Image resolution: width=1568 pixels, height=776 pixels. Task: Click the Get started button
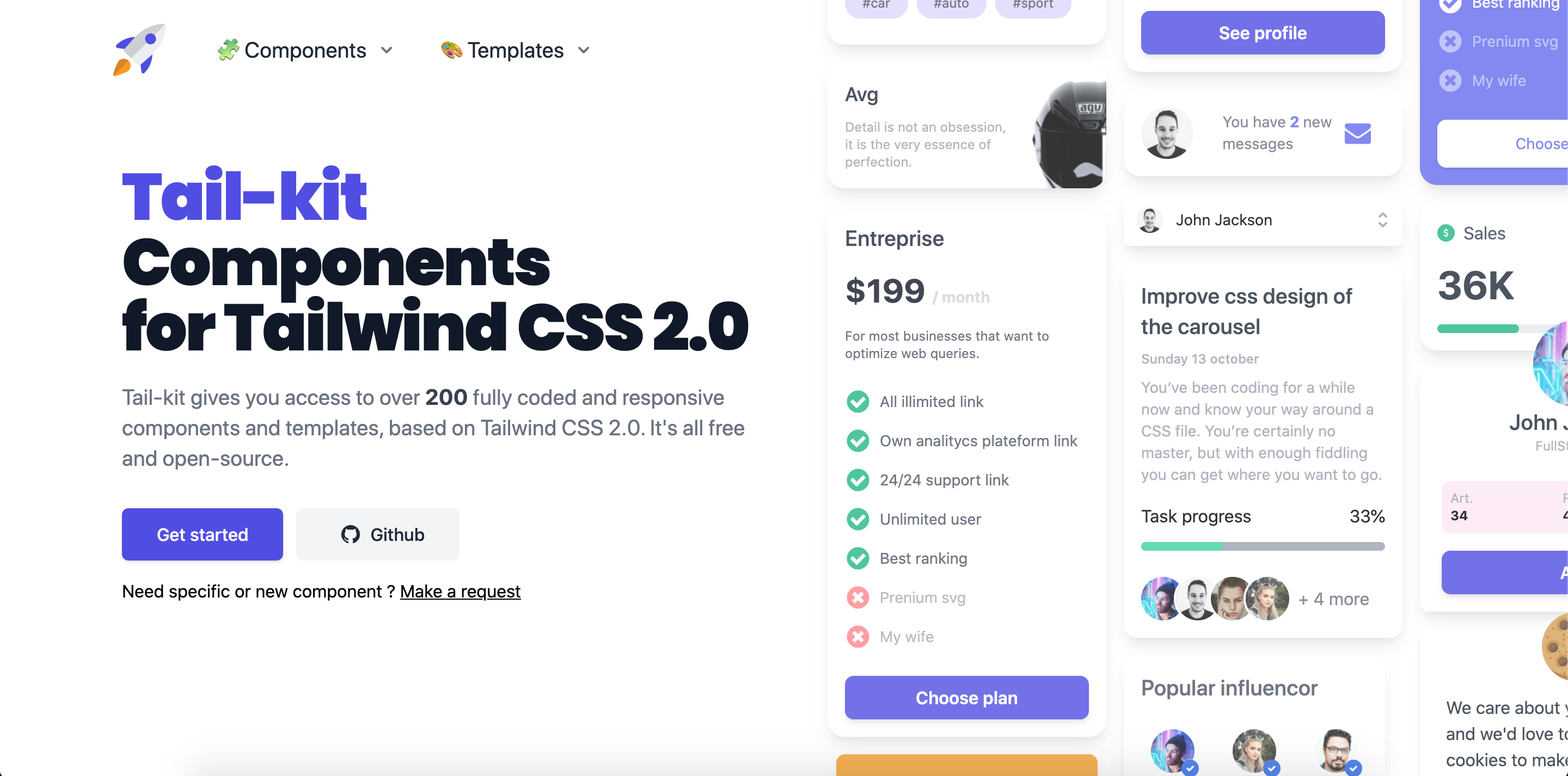pyautogui.click(x=202, y=533)
